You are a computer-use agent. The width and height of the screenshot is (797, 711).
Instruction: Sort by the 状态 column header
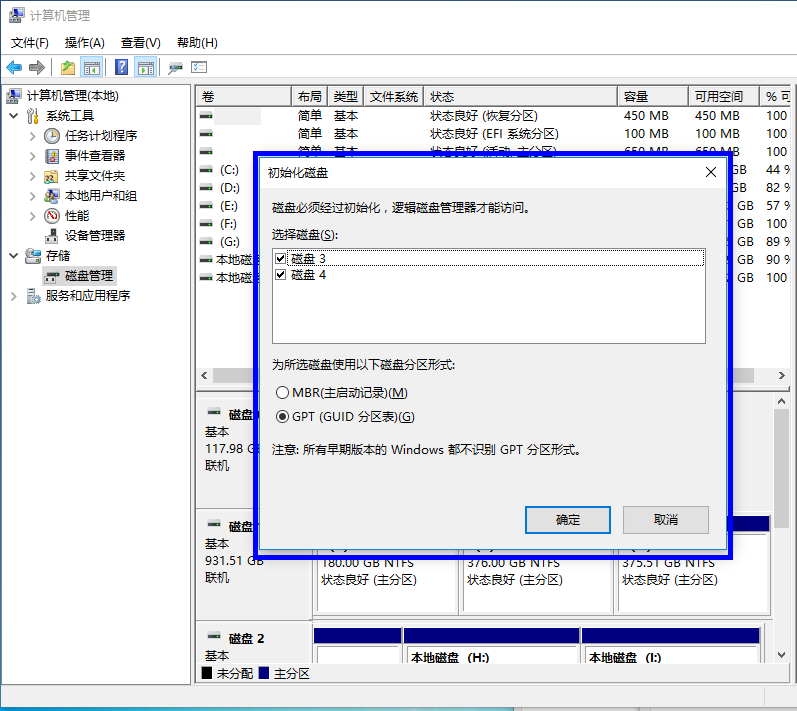tap(520, 97)
